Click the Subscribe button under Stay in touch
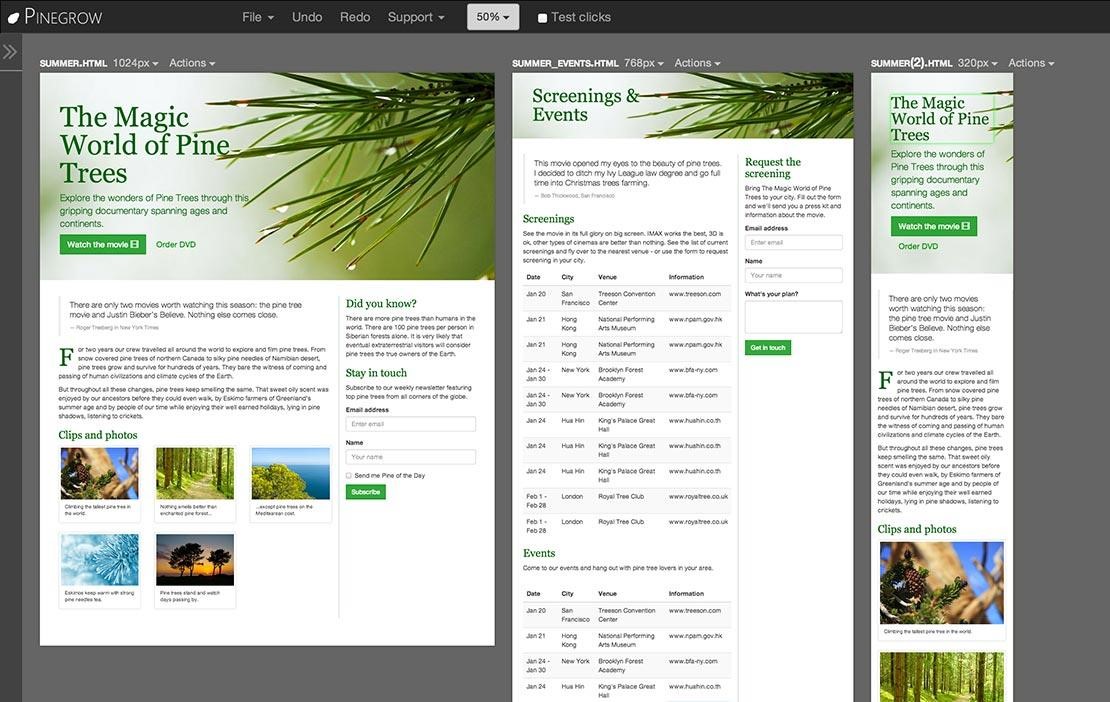 tap(364, 492)
